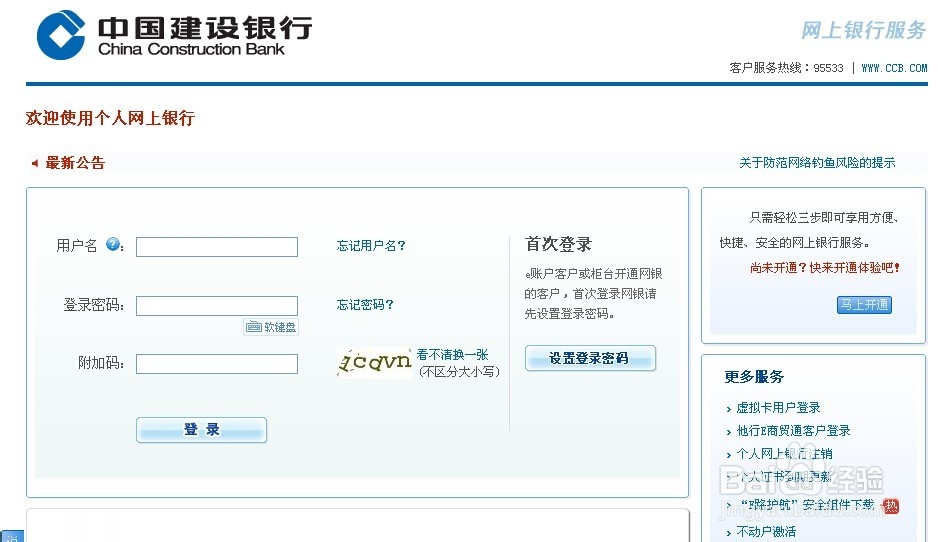Viewport: 938px width, 542px height.
Task: Click the red arrow beside 最新公告
Action: (x=35, y=163)
